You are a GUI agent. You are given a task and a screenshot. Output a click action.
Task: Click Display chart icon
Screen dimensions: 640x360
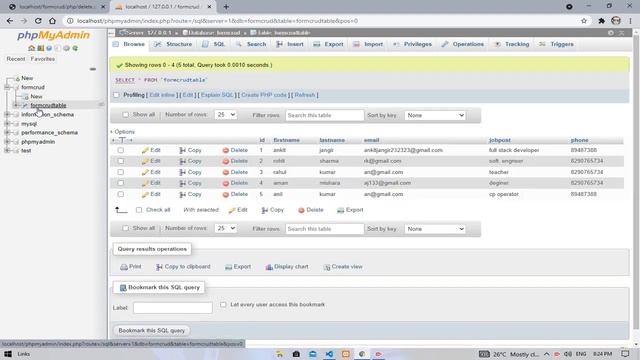269,267
